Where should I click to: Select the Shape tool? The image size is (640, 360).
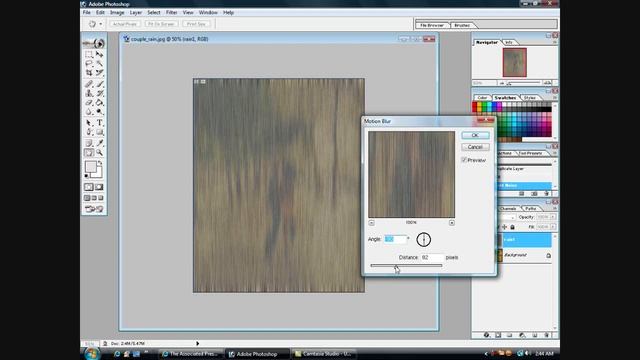coord(100,132)
